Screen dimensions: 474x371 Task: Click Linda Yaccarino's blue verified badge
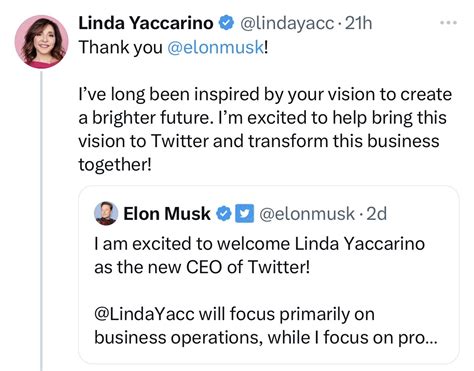coord(226,23)
